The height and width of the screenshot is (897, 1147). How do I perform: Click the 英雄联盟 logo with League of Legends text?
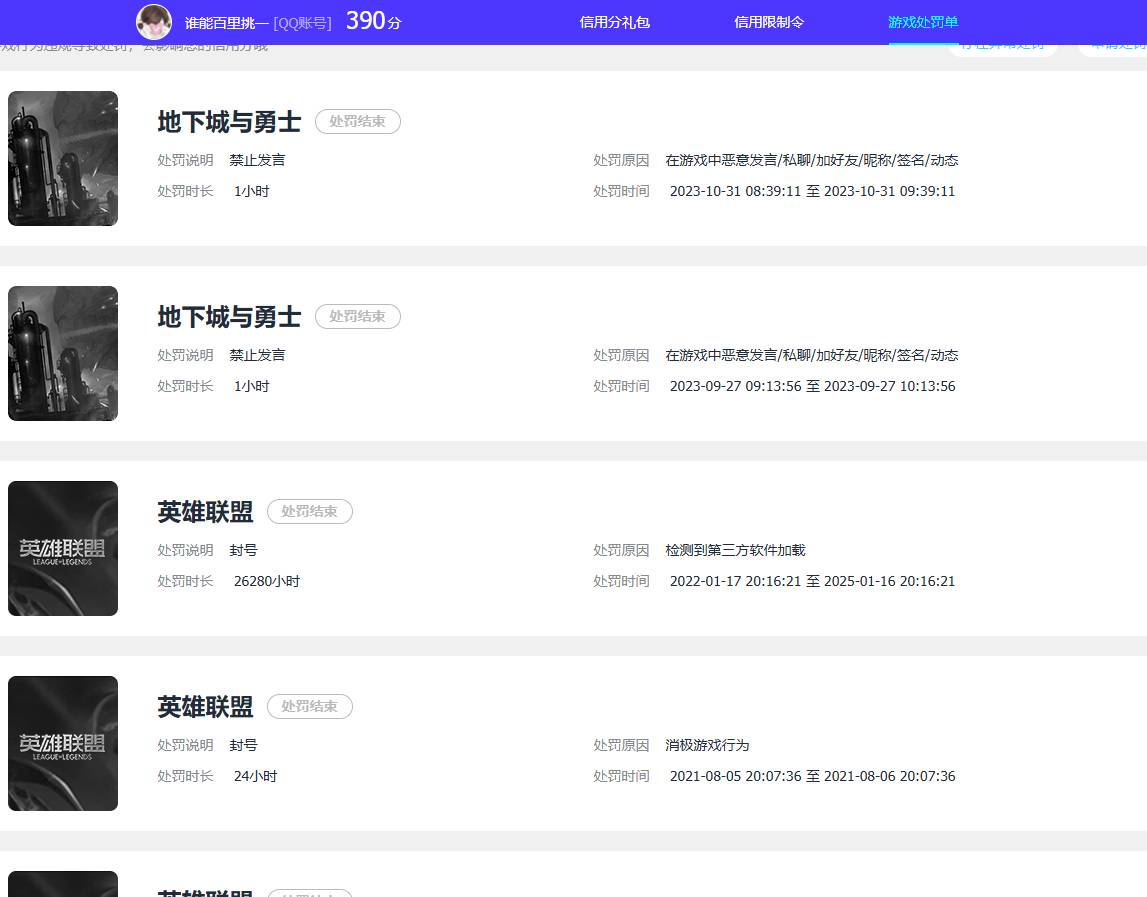click(x=62, y=548)
